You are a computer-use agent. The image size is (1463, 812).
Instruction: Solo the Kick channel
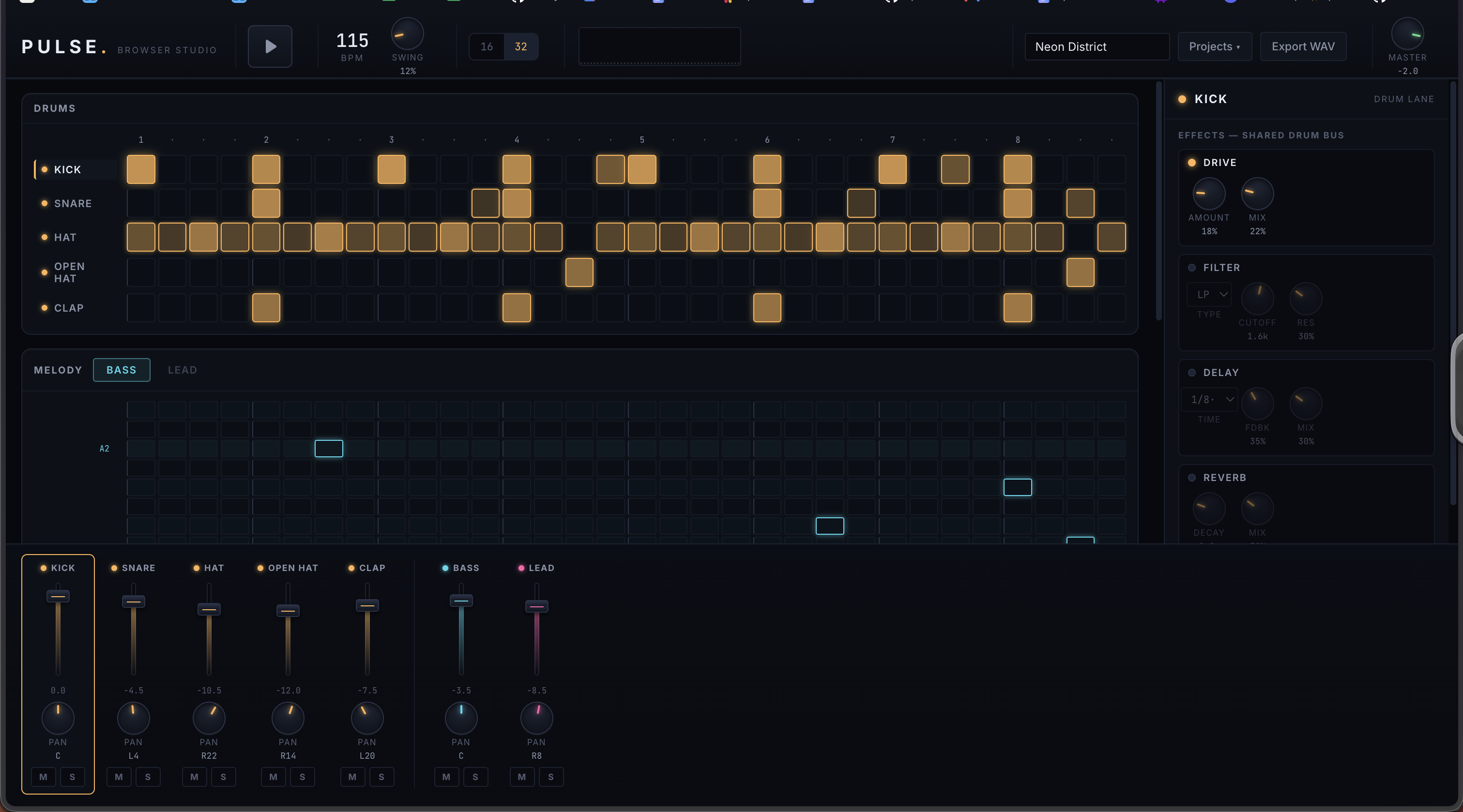[72, 777]
